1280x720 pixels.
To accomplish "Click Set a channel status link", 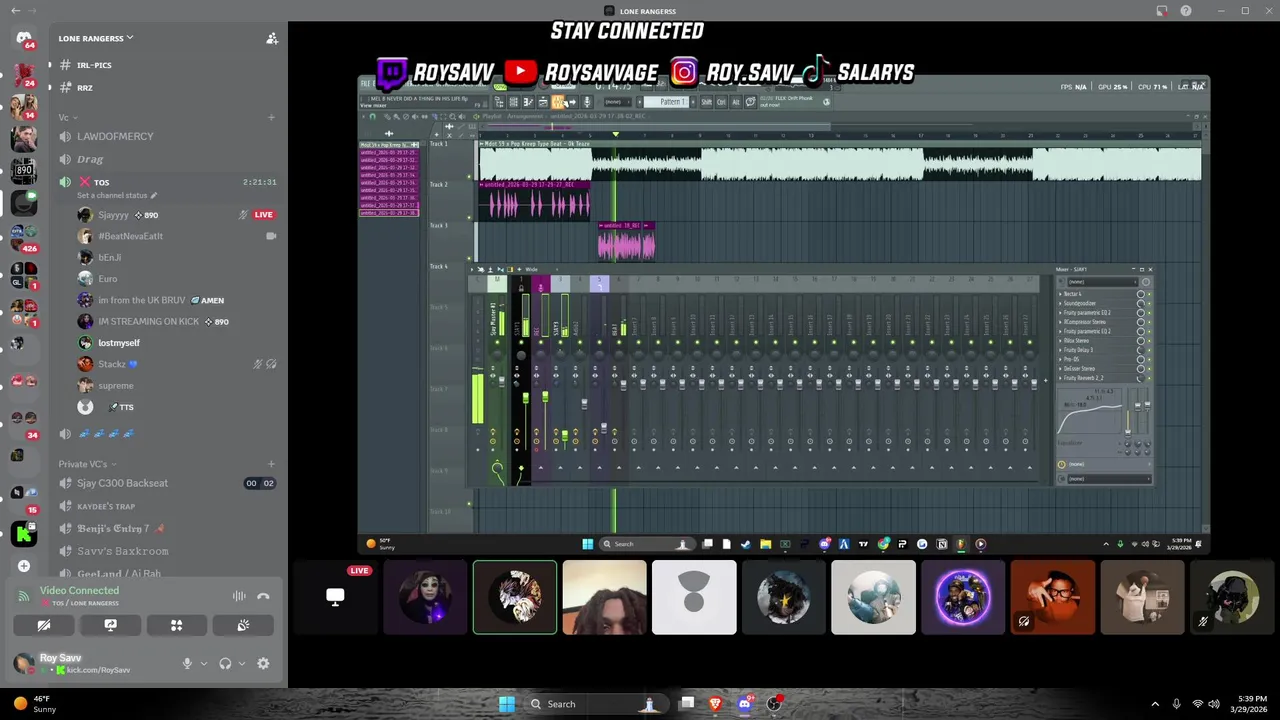I will [116, 195].
